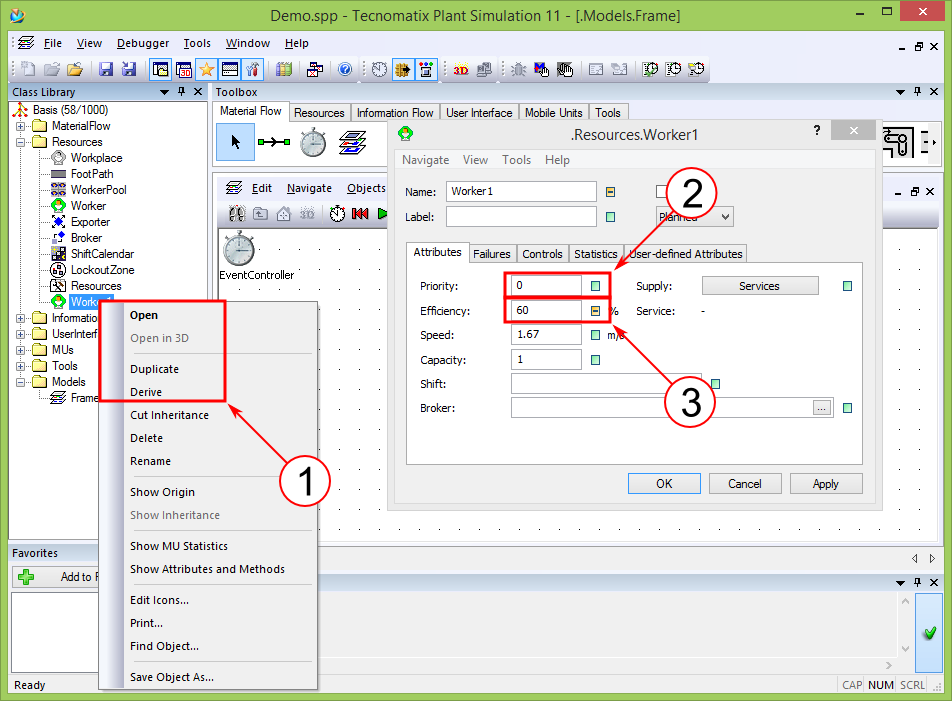
Task: Toggle the Favorites star icon in toolbar
Action: click(206, 69)
